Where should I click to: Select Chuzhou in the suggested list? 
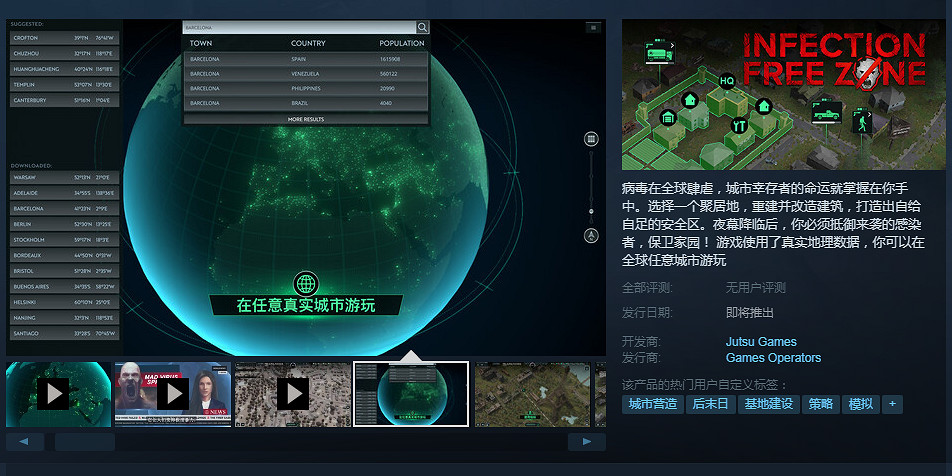64,53
